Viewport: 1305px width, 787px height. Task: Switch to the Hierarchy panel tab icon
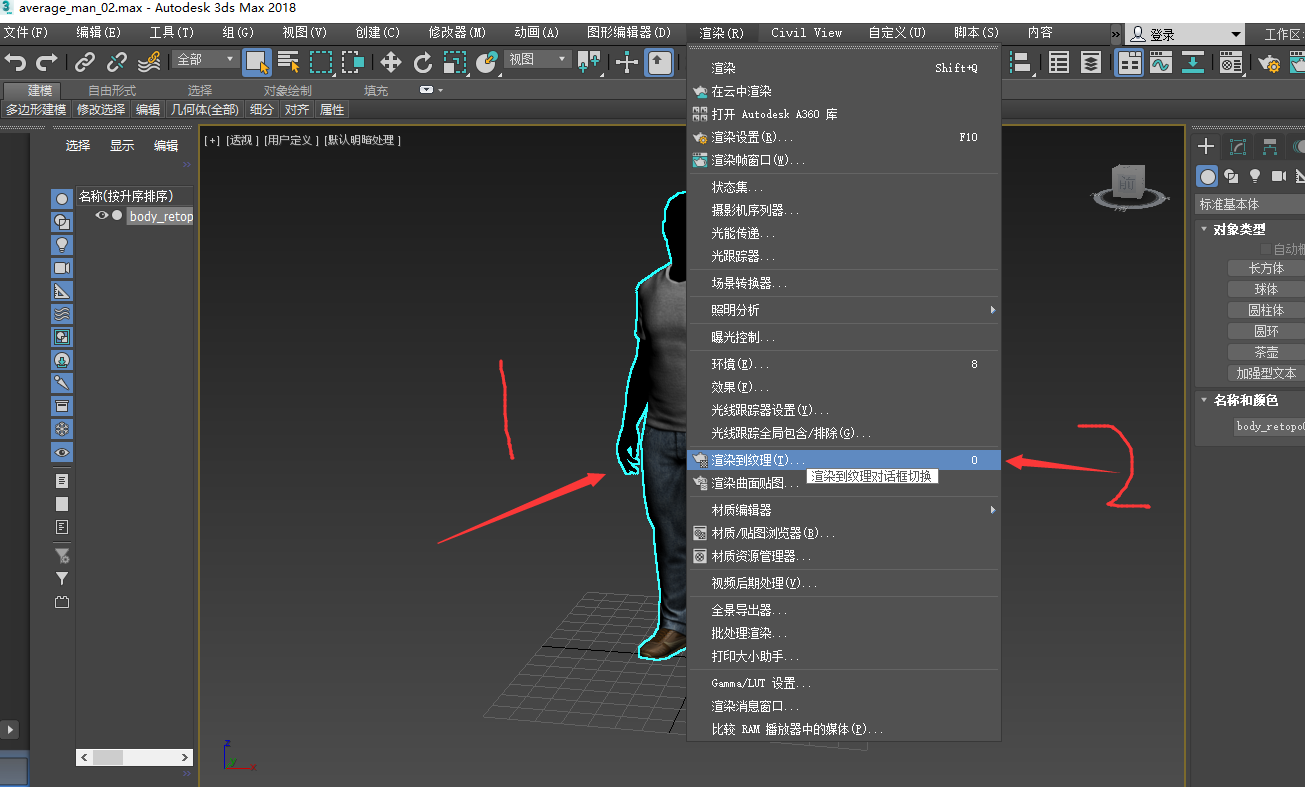1270,147
